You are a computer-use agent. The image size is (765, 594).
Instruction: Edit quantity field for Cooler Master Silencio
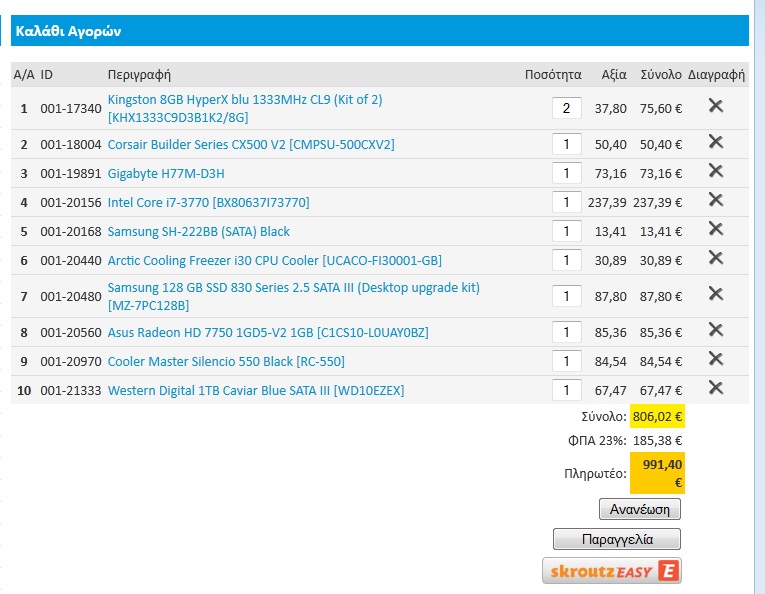coord(566,361)
